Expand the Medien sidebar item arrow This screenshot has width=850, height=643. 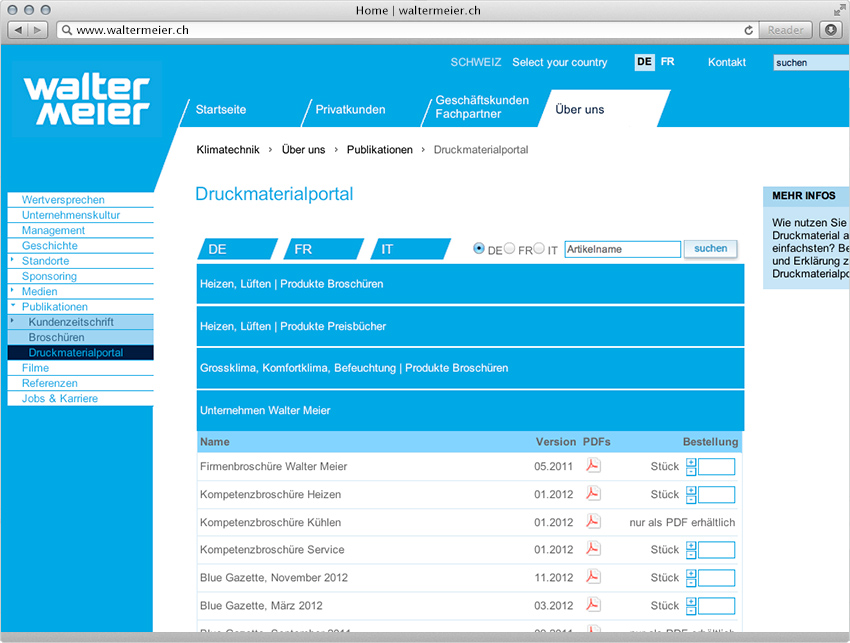click(x=12, y=290)
